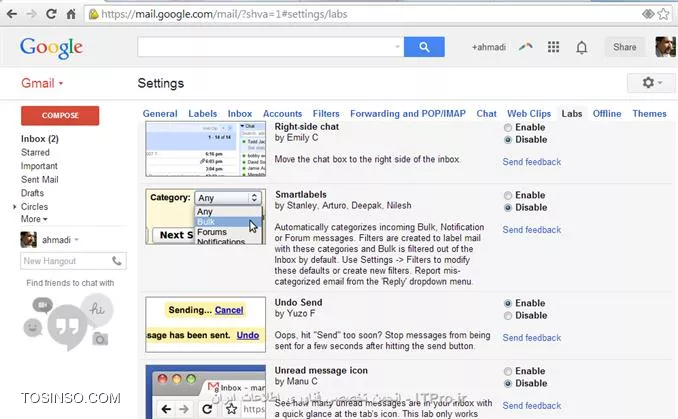Open Forwarding and POP/IMAP tab
Image resolution: width=678 pixels, height=419 pixels.
[408, 114]
